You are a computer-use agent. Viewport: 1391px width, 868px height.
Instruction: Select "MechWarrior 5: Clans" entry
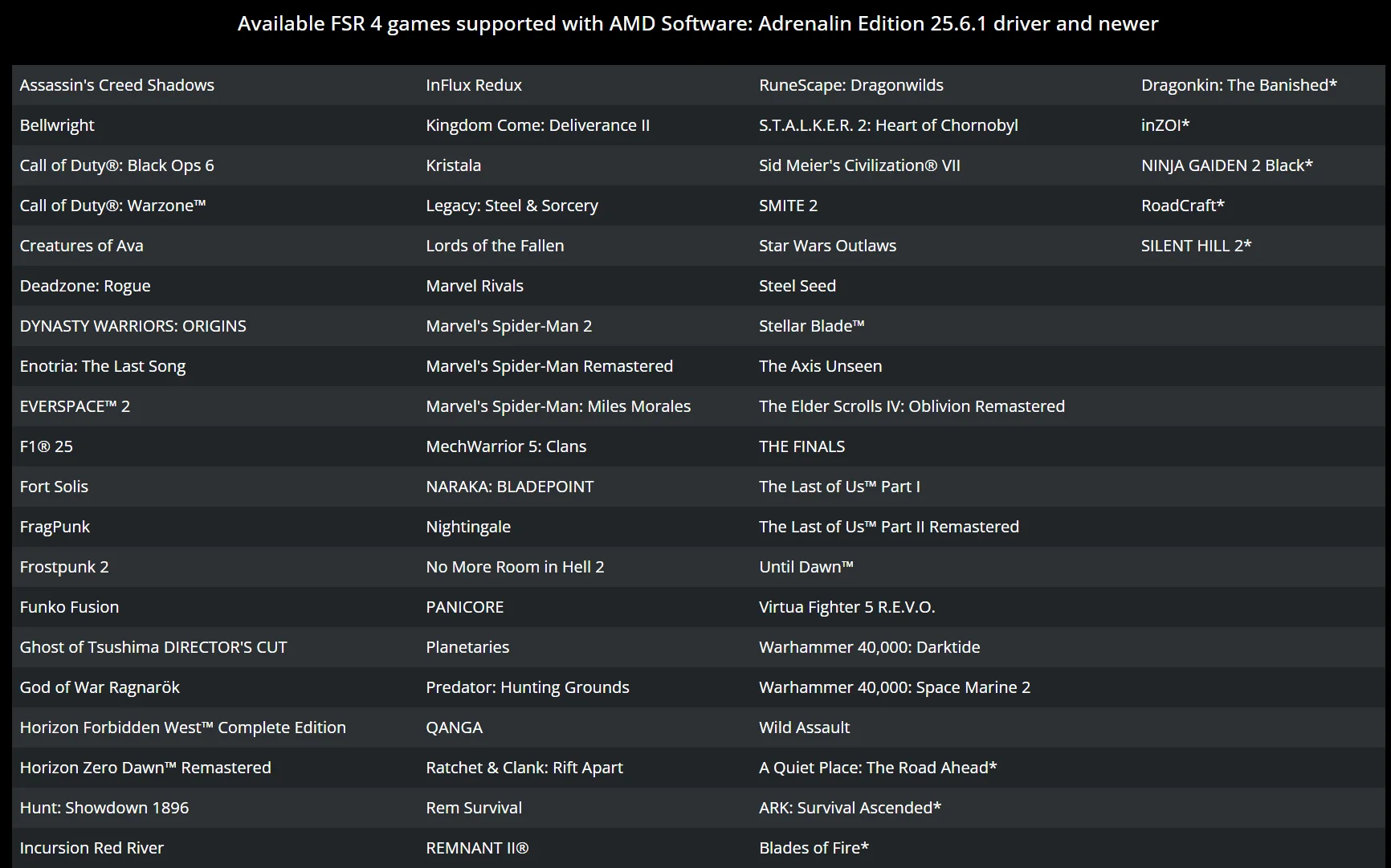tap(506, 446)
